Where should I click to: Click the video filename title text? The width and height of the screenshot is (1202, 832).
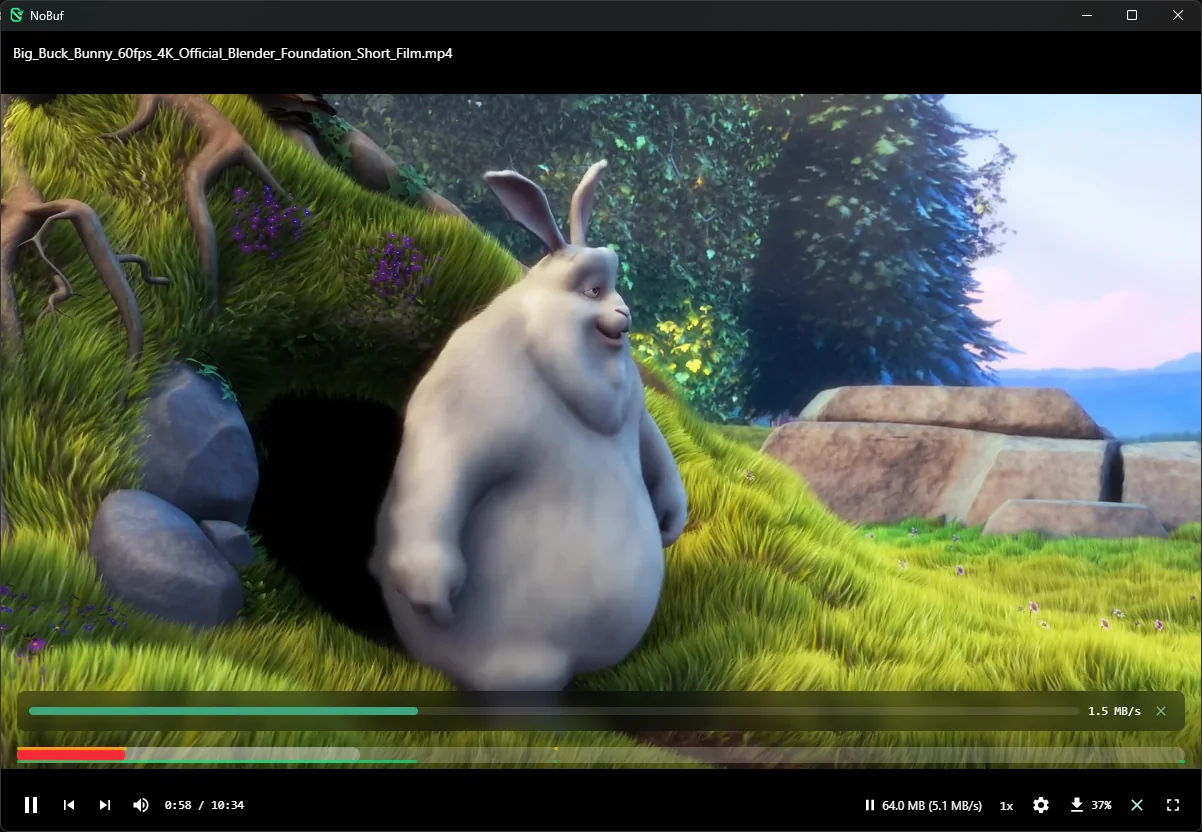(233, 53)
